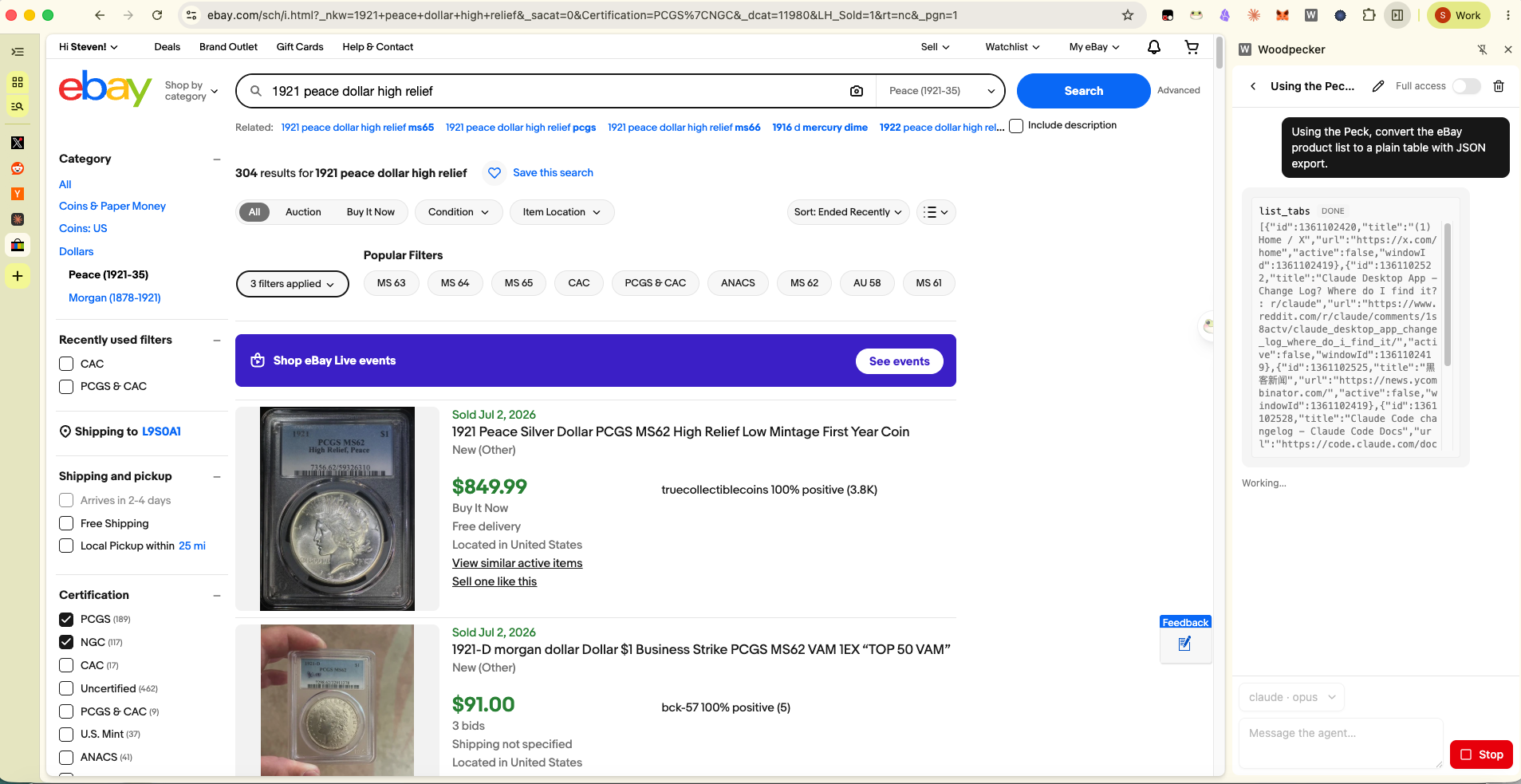Search by image using the camera icon
The image size is (1521, 784).
pyautogui.click(x=857, y=91)
